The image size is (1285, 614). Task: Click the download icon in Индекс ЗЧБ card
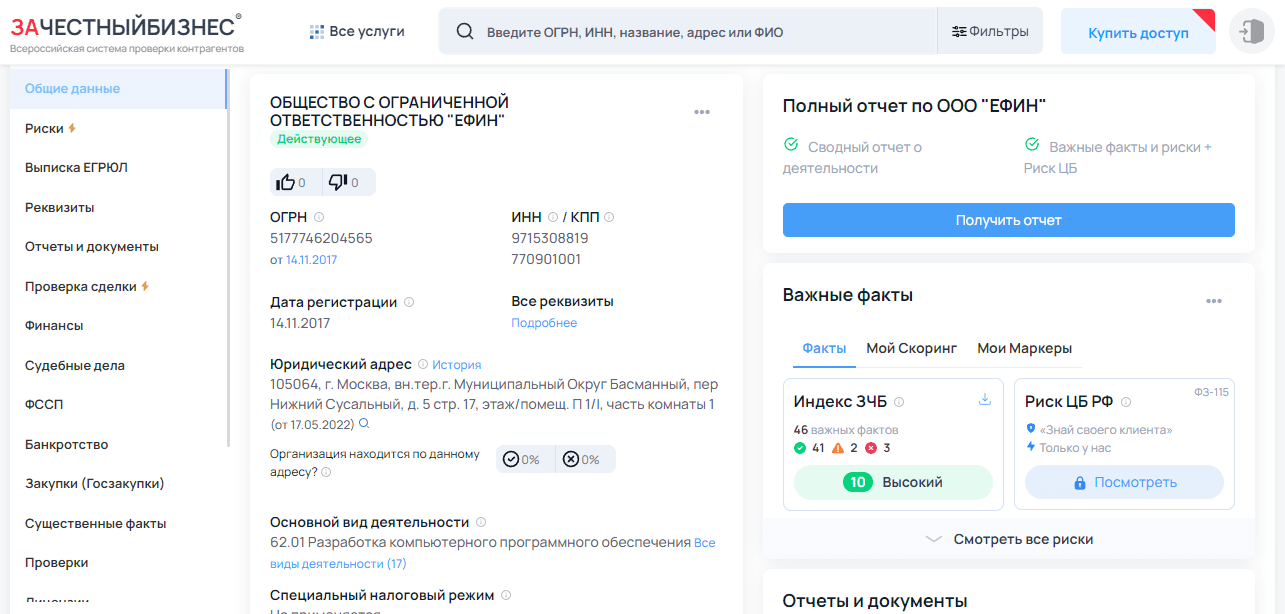pos(984,400)
